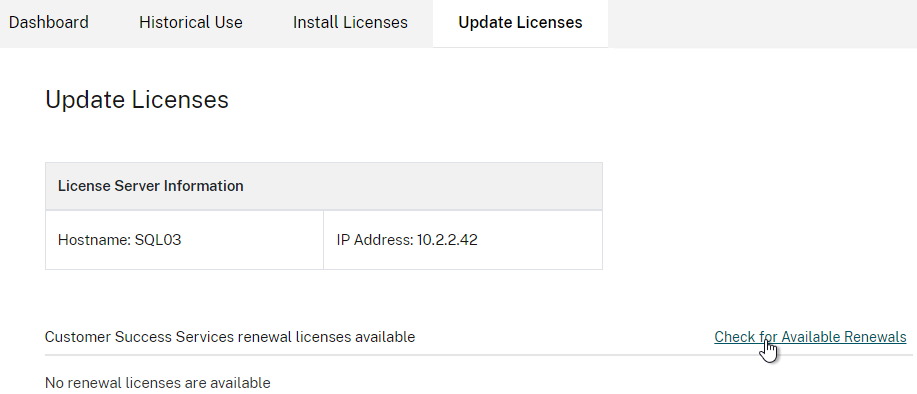This screenshot has width=917, height=394.
Task: Switch to the Historical Use tab
Action: [x=191, y=23]
